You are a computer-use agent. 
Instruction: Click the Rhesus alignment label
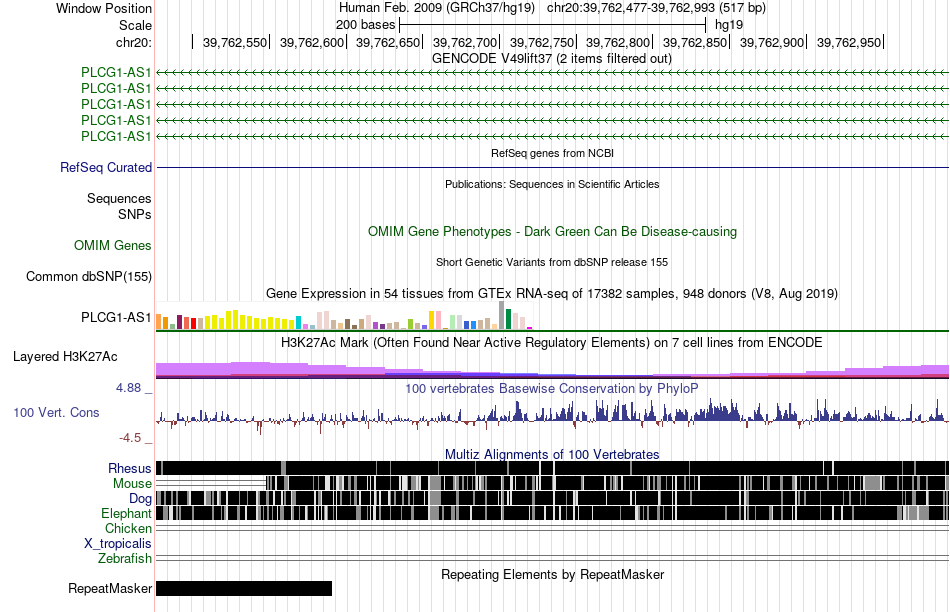[130, 468]
